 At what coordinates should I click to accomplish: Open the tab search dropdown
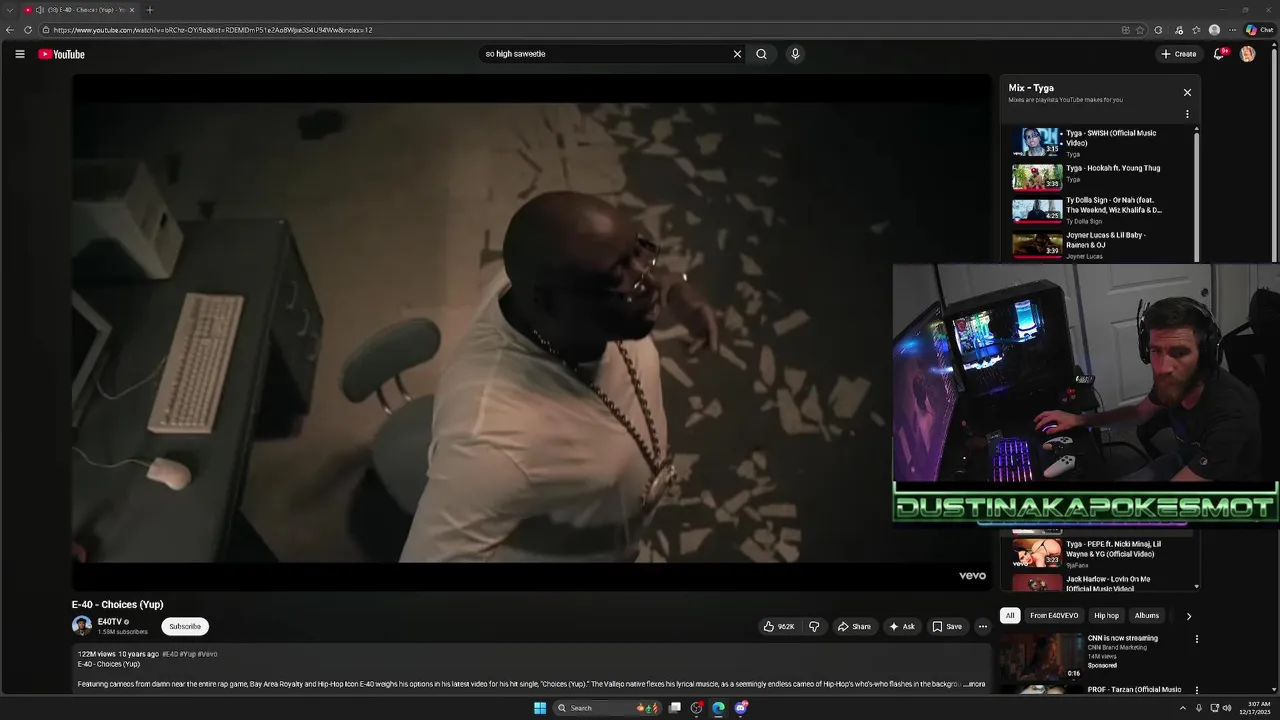point(11,10)
